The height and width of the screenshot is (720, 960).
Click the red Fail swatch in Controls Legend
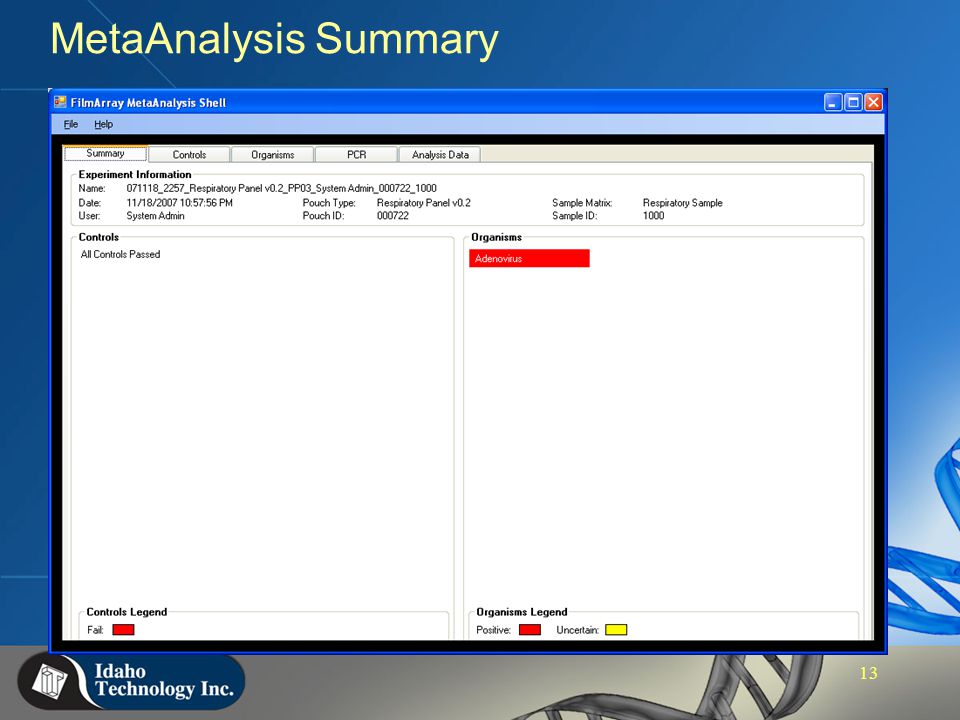[x=123, y=629]
